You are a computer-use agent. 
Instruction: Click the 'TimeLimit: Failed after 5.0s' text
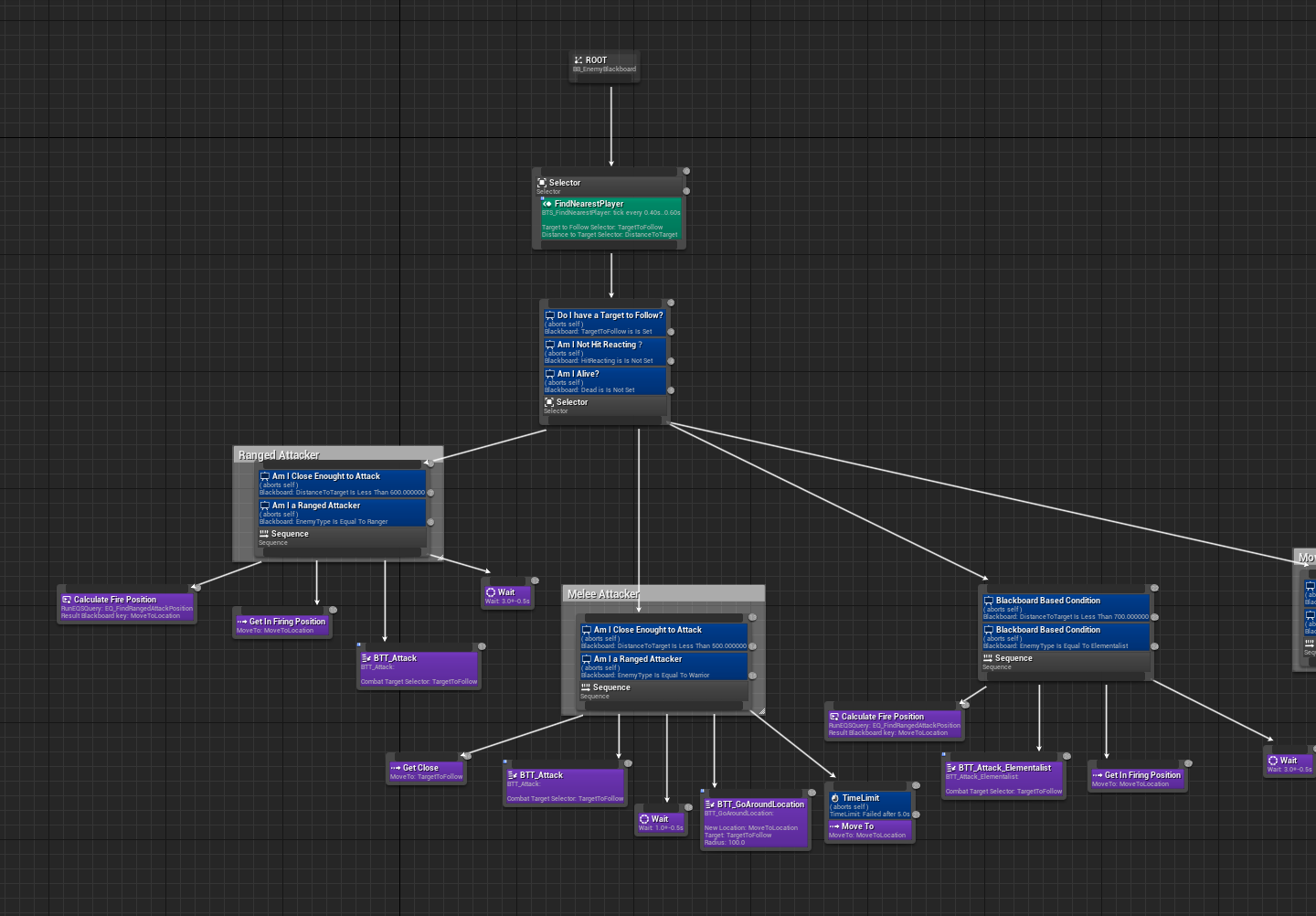coord(870,814)
